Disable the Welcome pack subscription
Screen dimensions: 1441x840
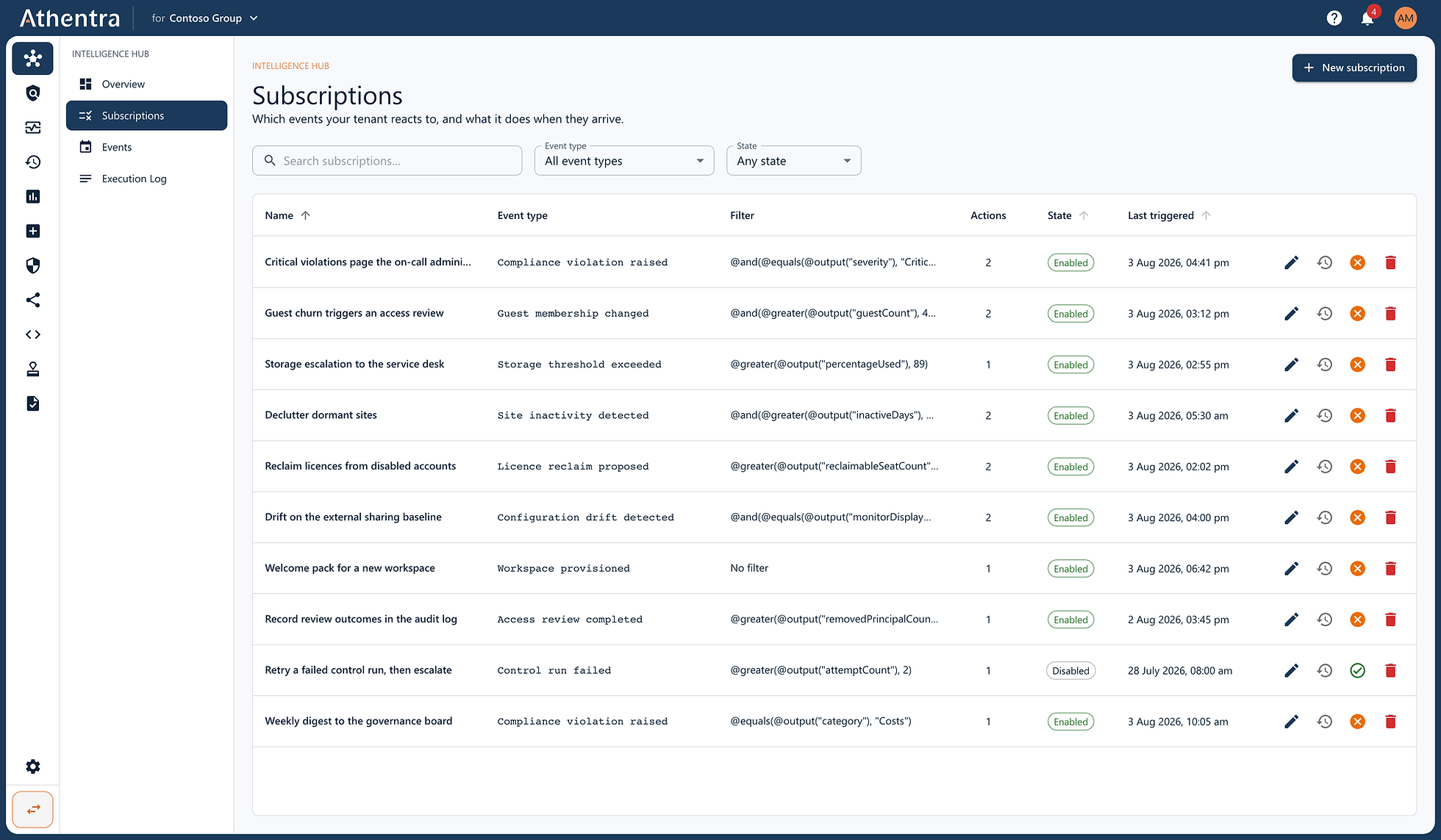click(1357, 569)
